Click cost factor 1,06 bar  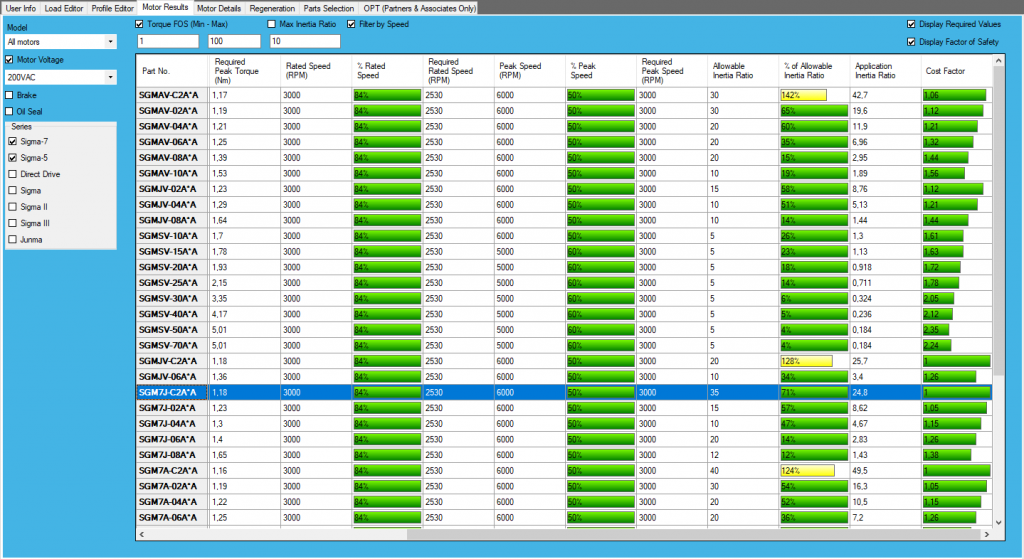point(954,95)
